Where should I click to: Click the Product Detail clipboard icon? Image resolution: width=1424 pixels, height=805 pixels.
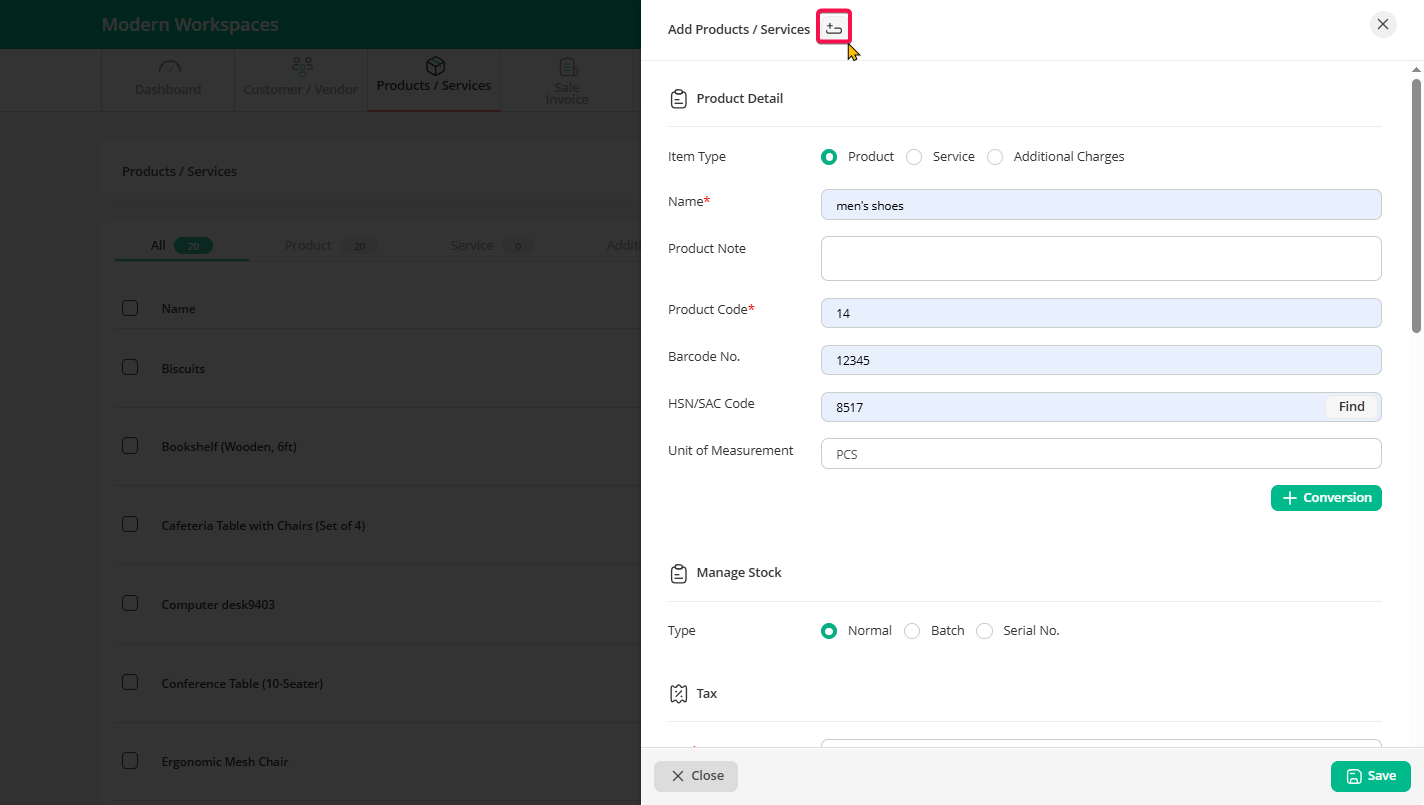tap(678, 99)
